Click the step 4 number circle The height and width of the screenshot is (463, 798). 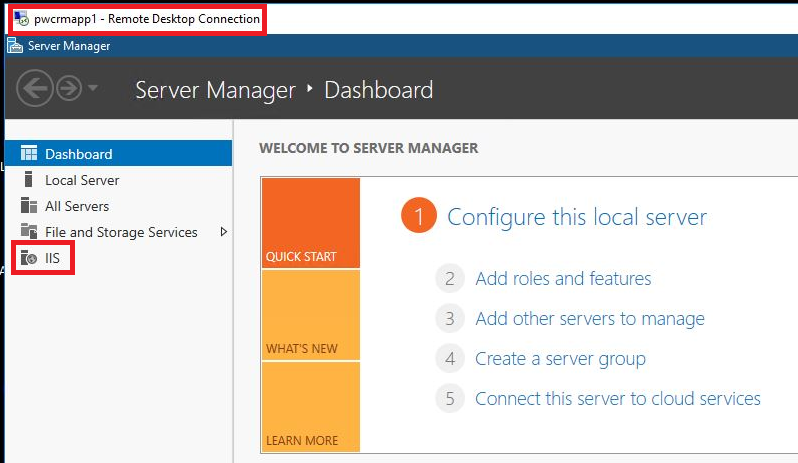pos(450,359)
